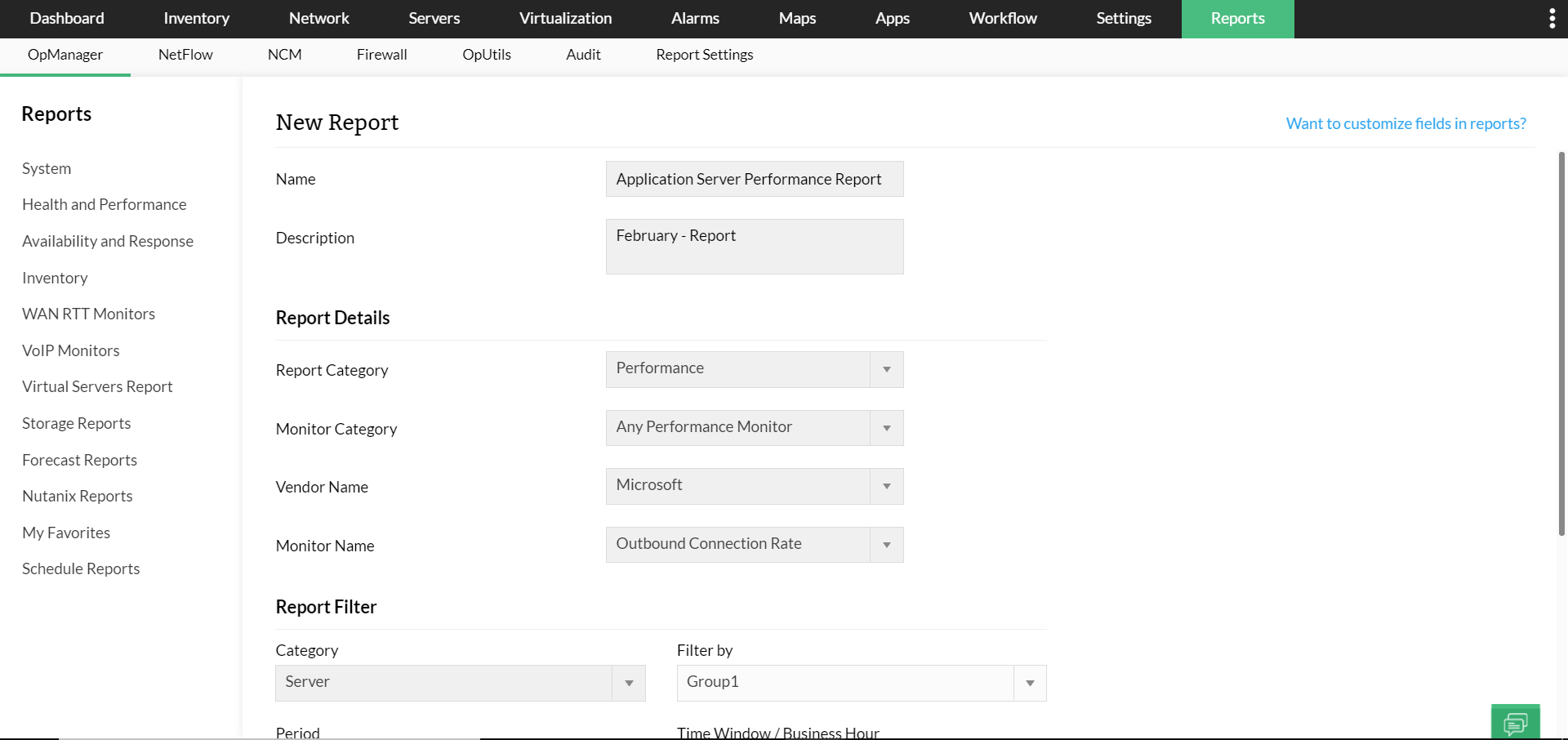Open the Virtualization menu tab
Screen dimensions: 1568x740
(565, 19)
